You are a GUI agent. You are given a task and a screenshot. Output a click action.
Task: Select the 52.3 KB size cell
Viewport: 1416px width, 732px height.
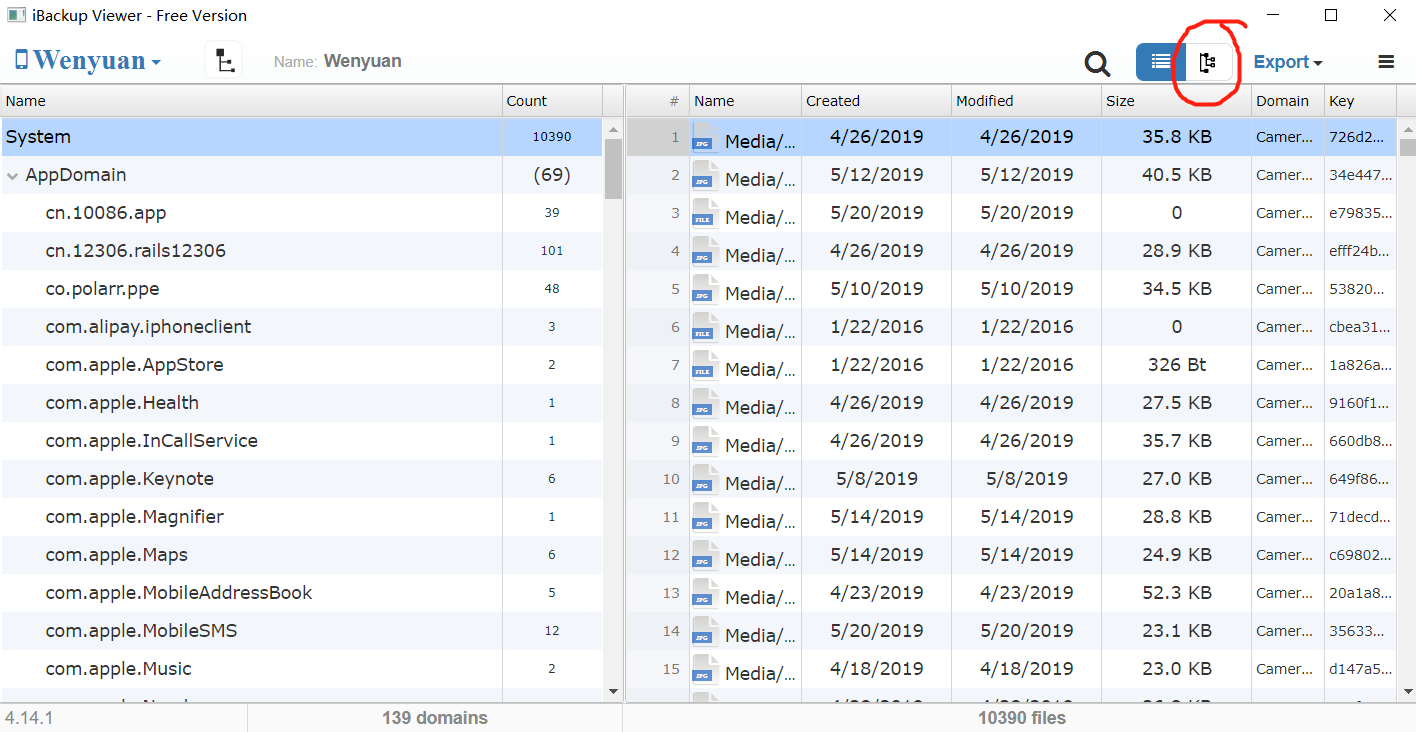click(x=1177, y=593)
